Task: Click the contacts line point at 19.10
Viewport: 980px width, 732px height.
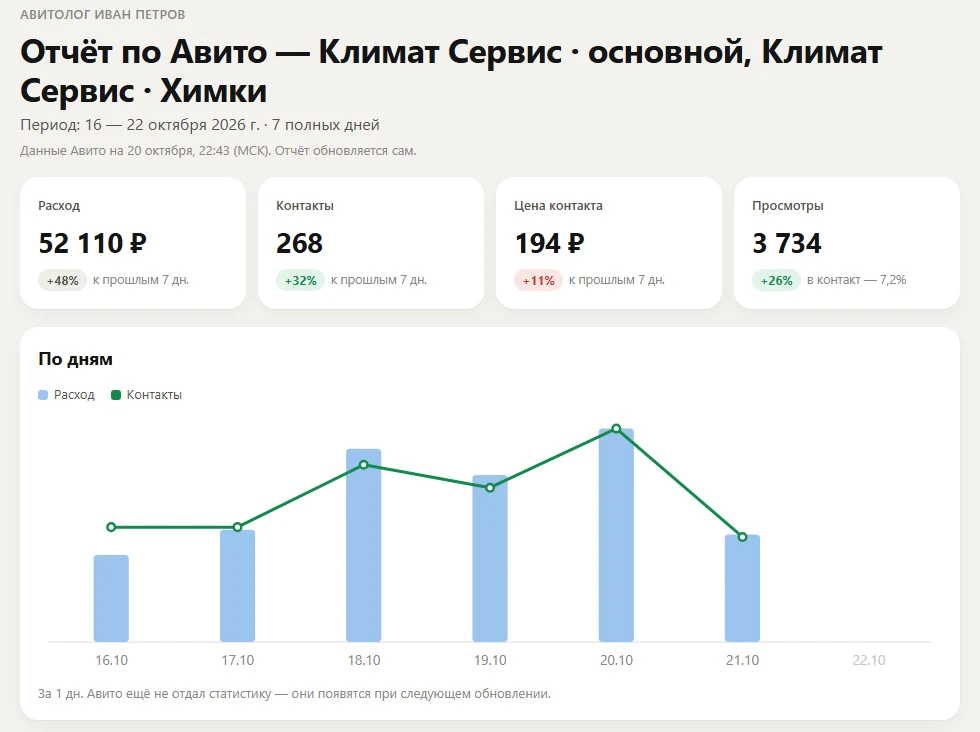Action: coord(490,488)
